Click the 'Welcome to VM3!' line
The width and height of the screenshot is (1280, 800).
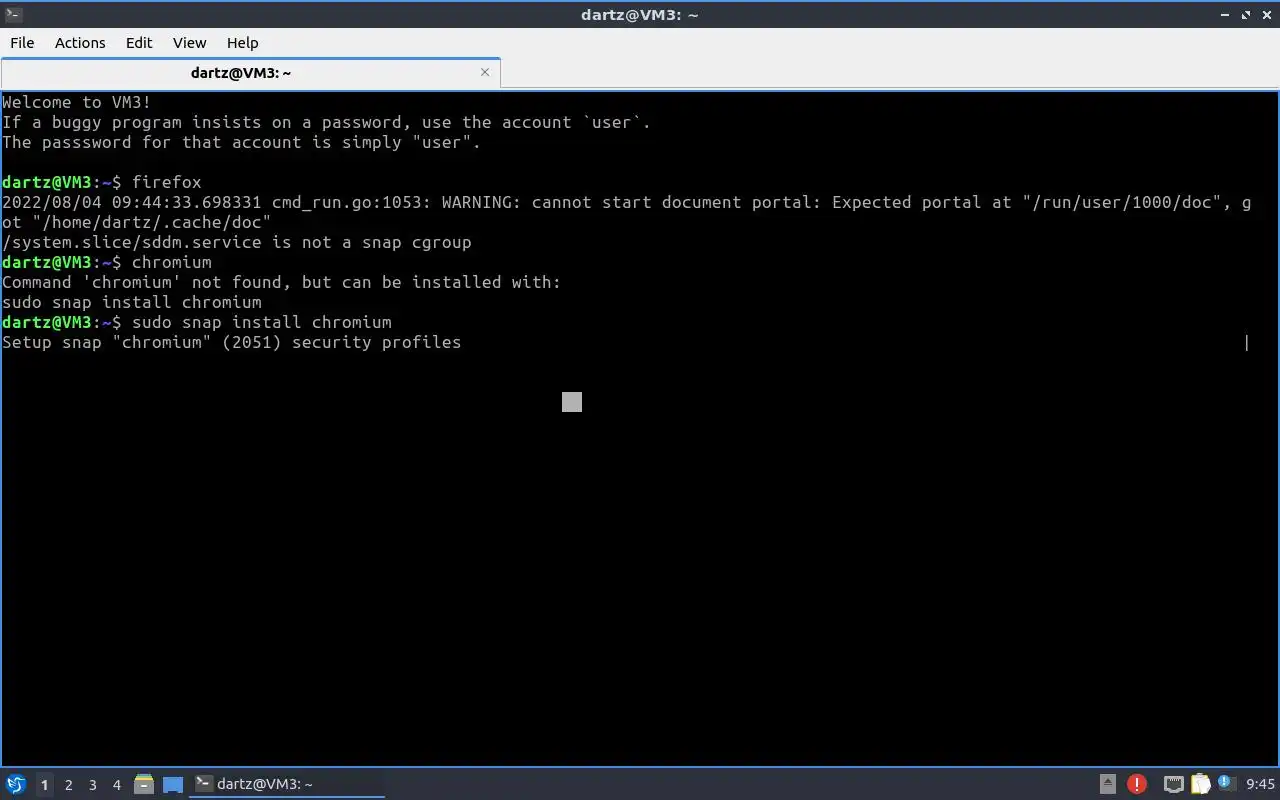77,102
